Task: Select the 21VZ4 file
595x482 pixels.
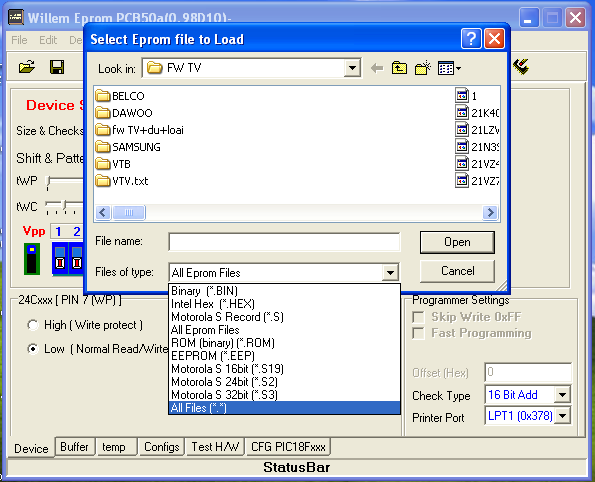Action: pyautogui.click(x=477, y=164)
